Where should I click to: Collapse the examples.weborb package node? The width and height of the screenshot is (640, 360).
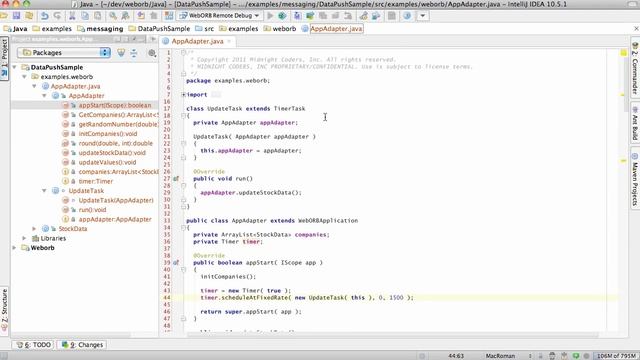pyautogui.click(x=24, y=76)
